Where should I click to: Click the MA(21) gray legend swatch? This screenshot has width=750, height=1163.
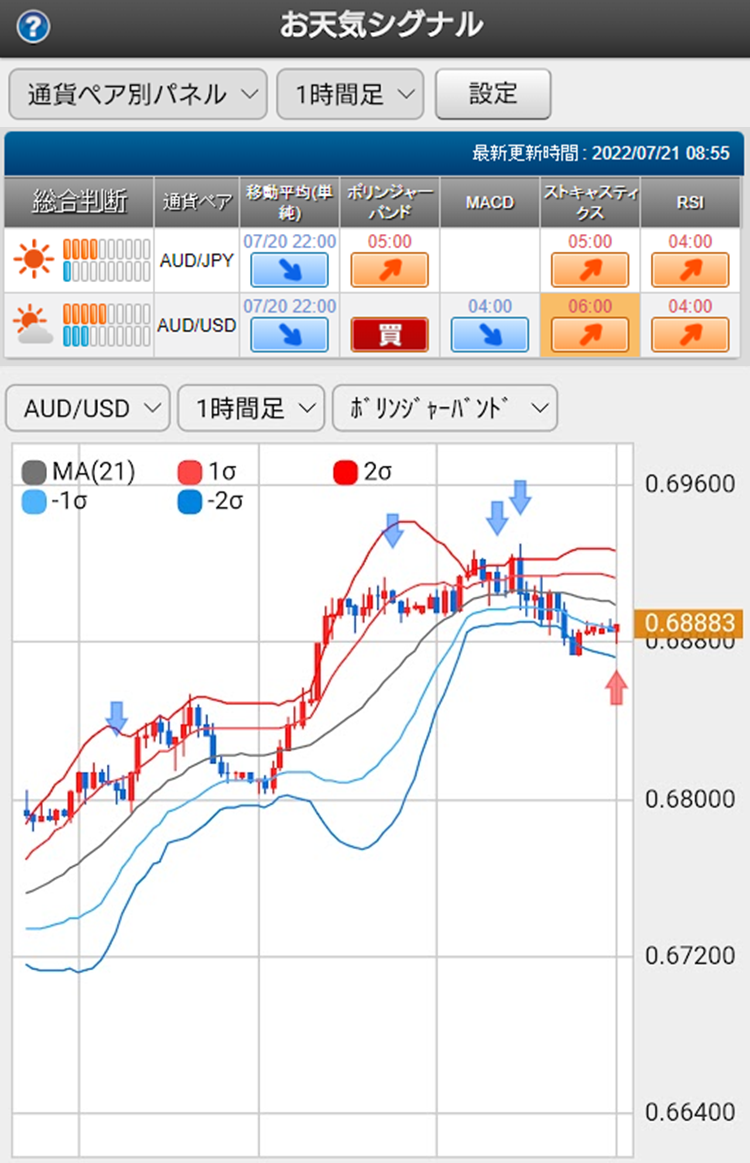34,472
